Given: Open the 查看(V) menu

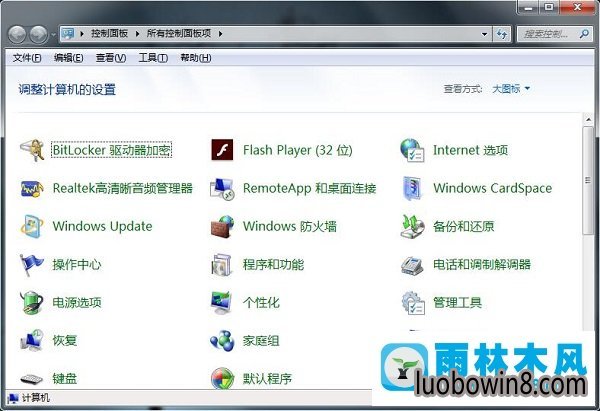Looking at the screenshot, I should point(111,58).
